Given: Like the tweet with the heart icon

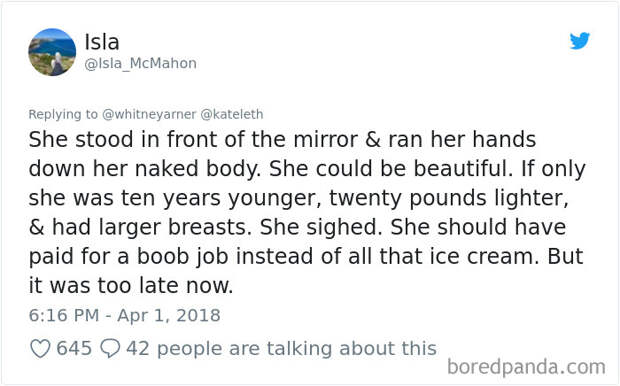Looking at the screenshot, I should click(x=40, y=349).
